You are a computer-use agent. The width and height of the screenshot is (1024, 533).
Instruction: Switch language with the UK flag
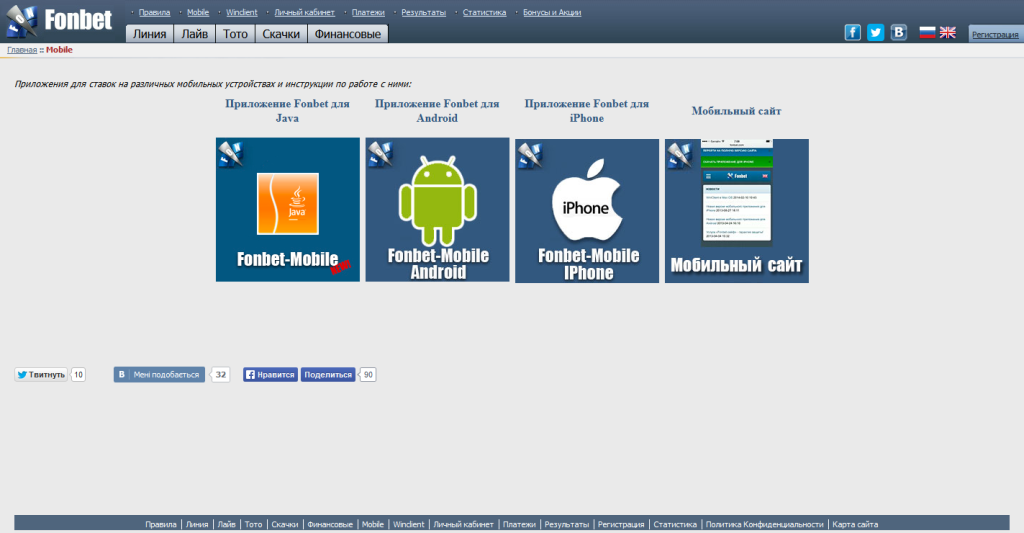[x=948, y=33]
